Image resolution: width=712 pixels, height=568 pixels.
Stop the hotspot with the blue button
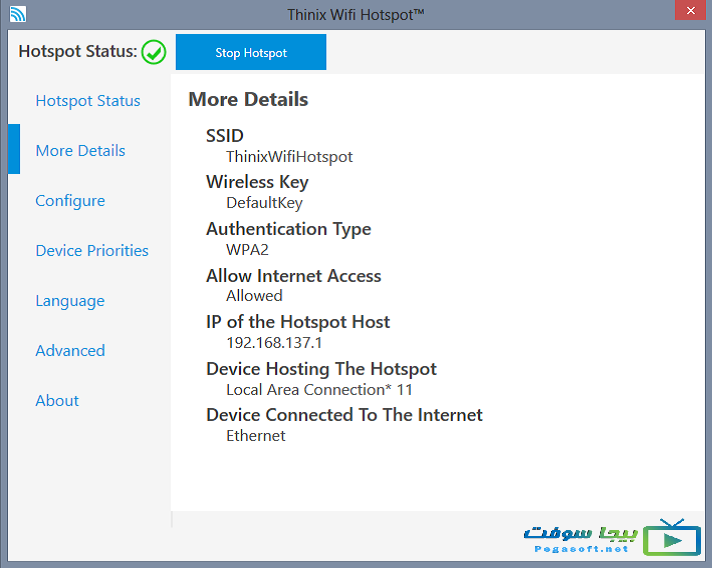point(251,52)
